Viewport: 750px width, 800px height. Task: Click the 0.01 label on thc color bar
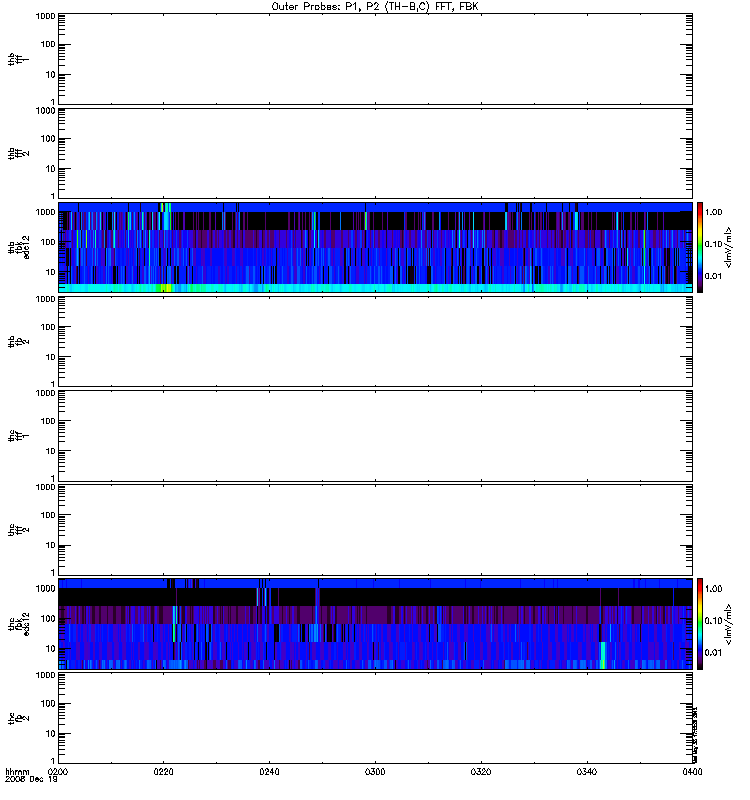coord(714,653)
